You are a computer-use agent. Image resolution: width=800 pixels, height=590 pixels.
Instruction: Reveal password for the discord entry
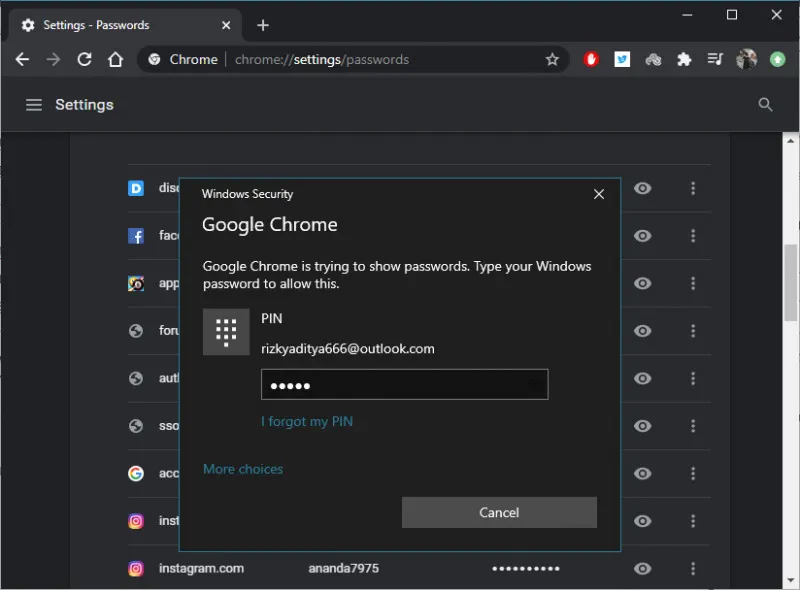tap(643, 188)
